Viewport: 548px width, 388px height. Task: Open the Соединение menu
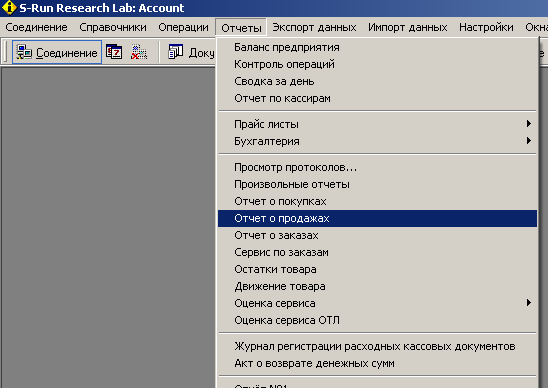click(x=36, y=27)
